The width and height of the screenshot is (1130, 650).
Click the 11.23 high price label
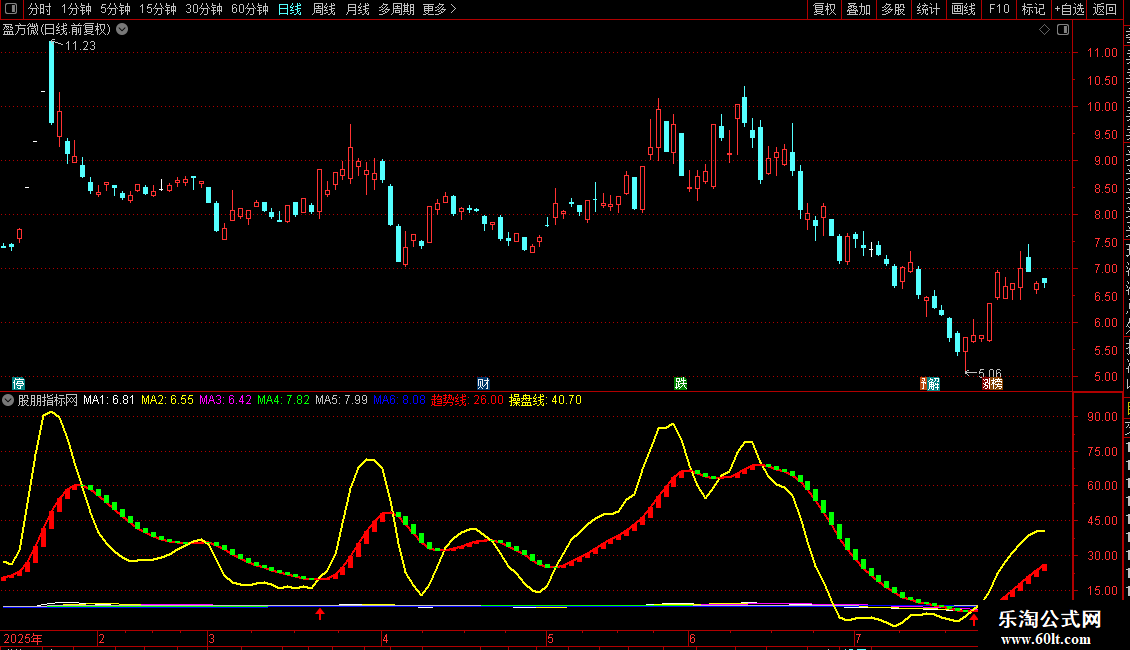point(80,45)
